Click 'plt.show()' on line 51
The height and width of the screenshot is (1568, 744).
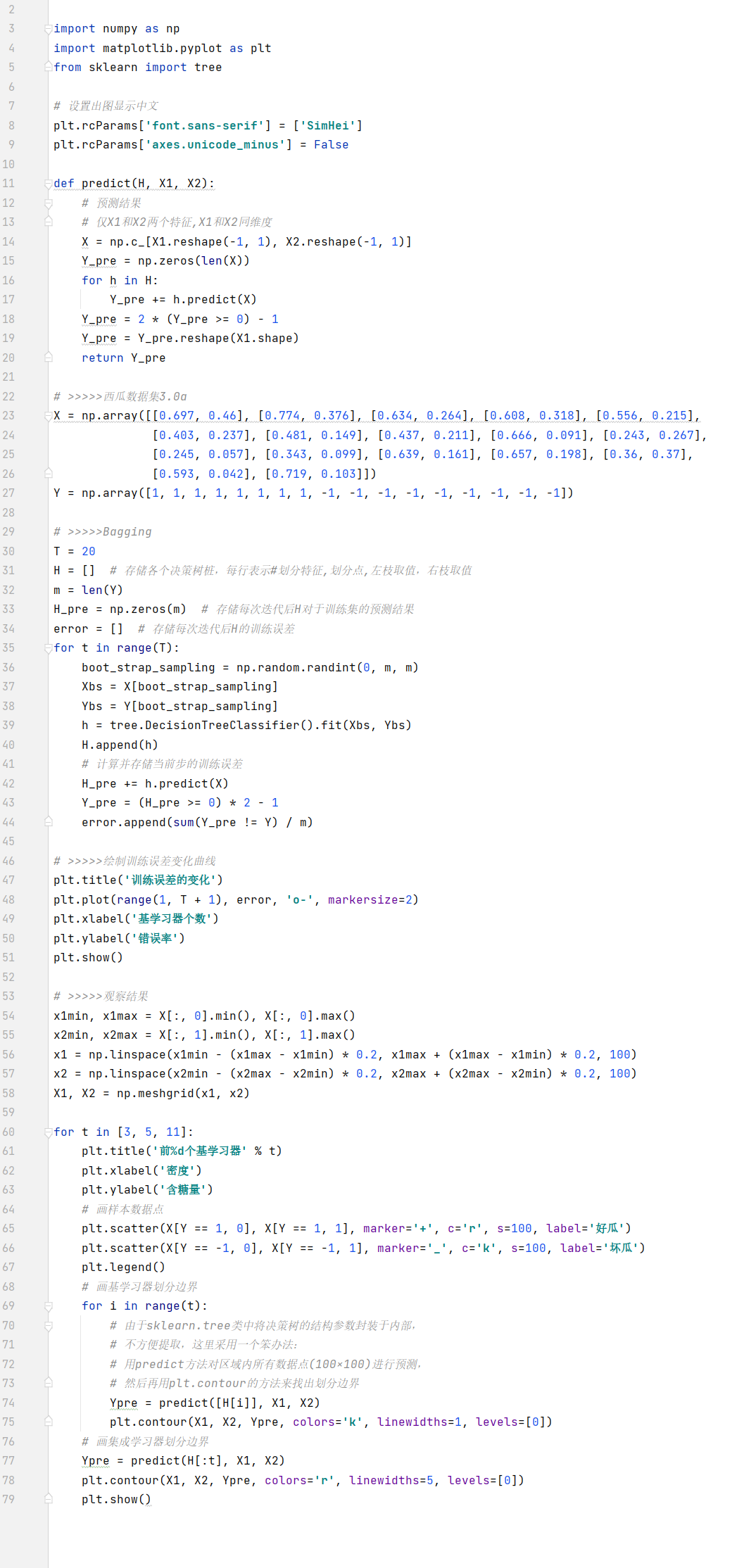89,958
